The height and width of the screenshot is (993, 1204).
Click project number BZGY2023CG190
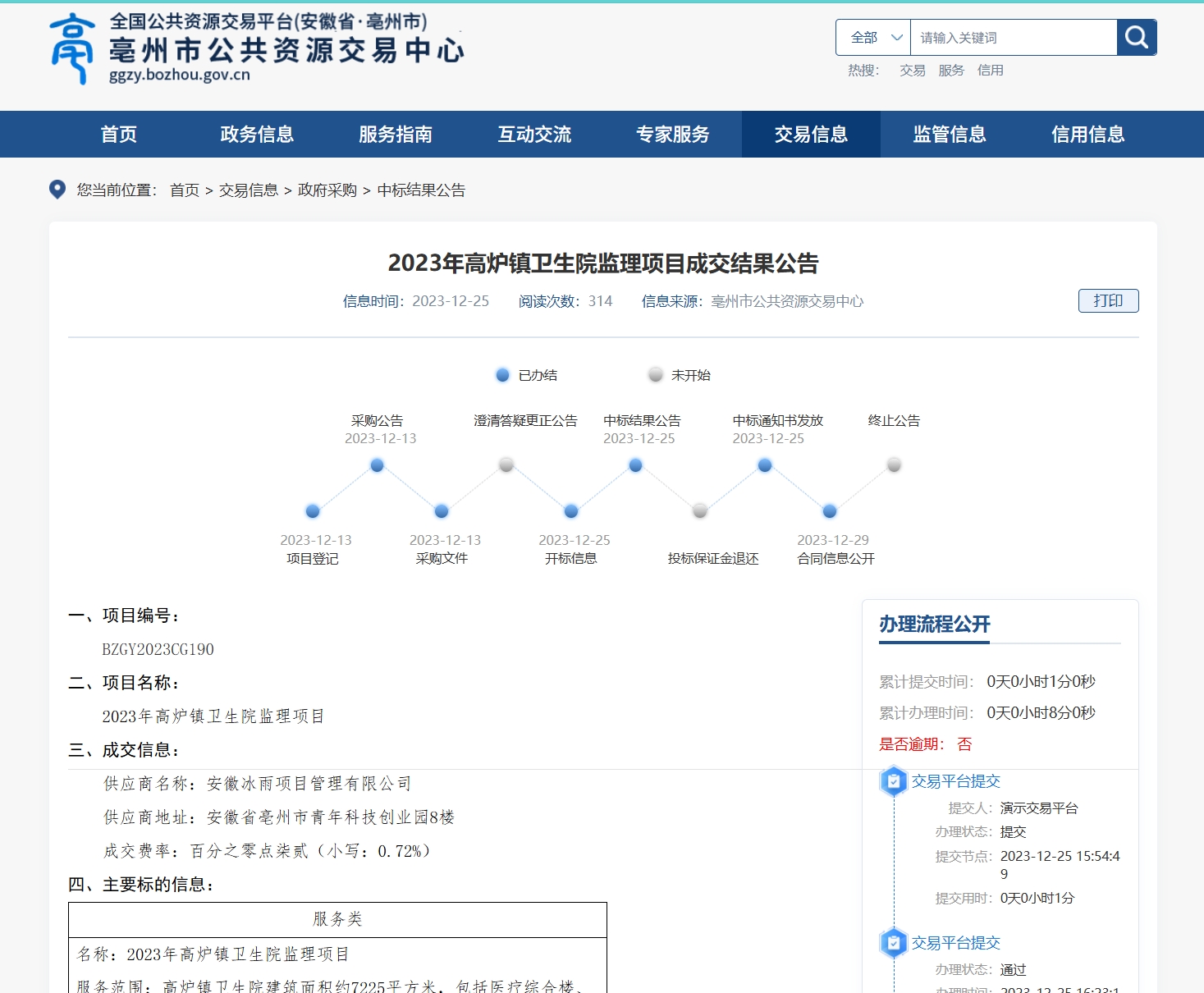pyautogui.click(x=158, y=650)
